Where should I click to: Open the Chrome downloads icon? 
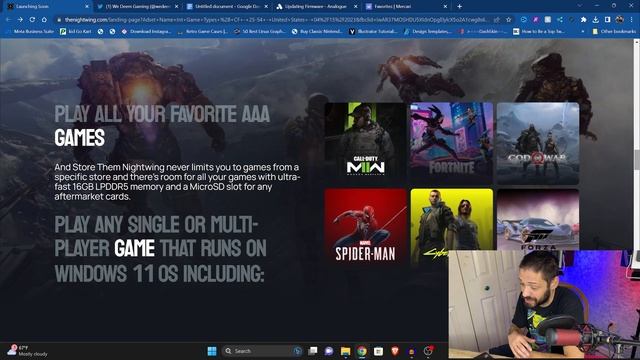click(596, 20)
